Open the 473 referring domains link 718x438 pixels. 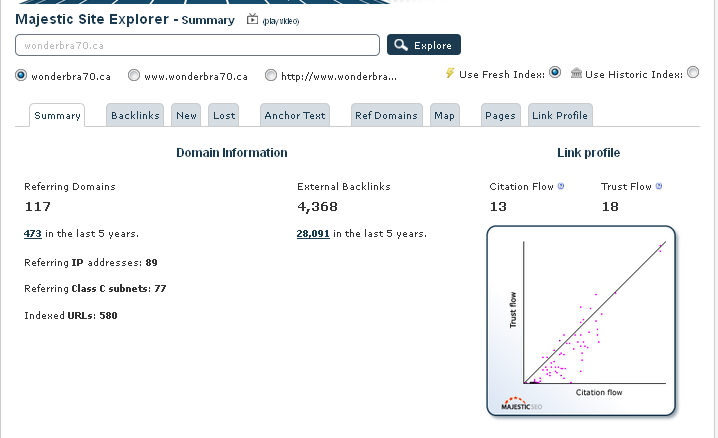[x=33, y=233]
